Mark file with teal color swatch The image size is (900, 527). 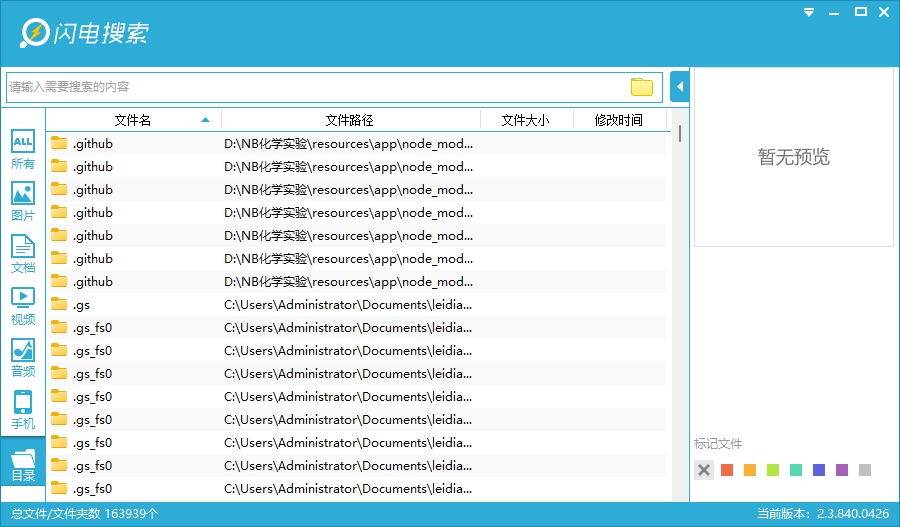[796, 470]
